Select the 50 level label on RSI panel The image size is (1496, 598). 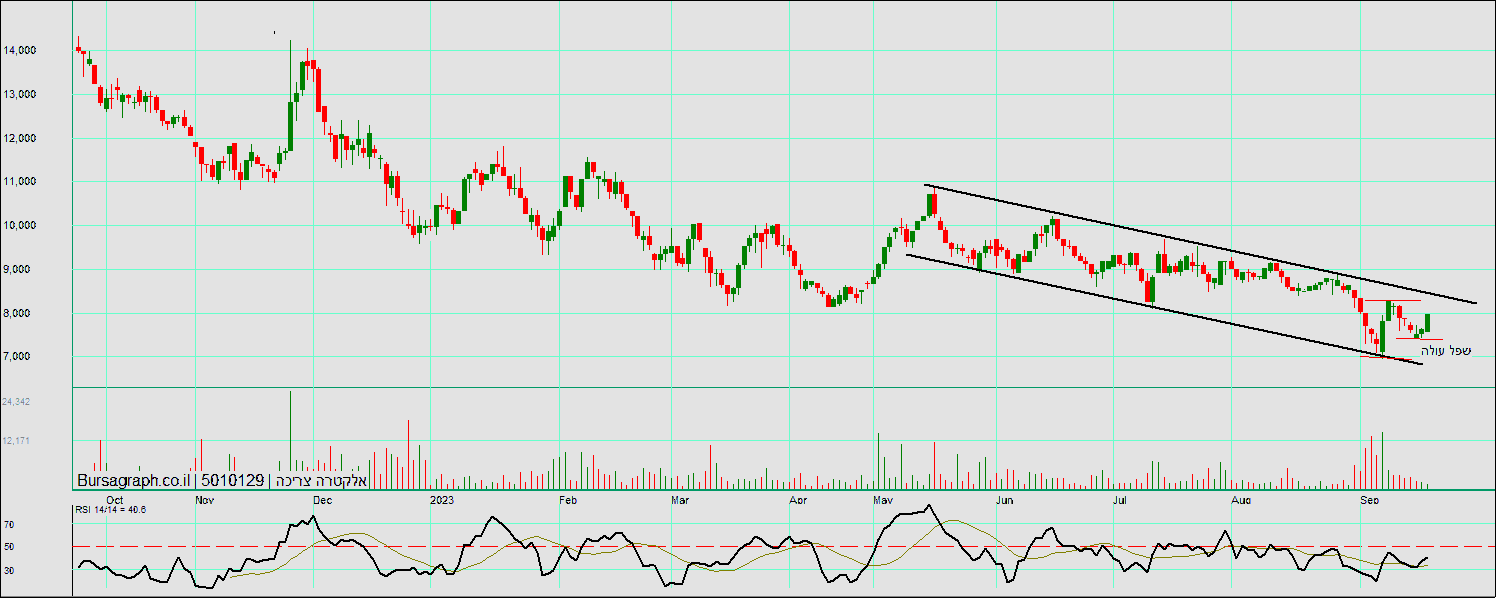pos(8,547)
